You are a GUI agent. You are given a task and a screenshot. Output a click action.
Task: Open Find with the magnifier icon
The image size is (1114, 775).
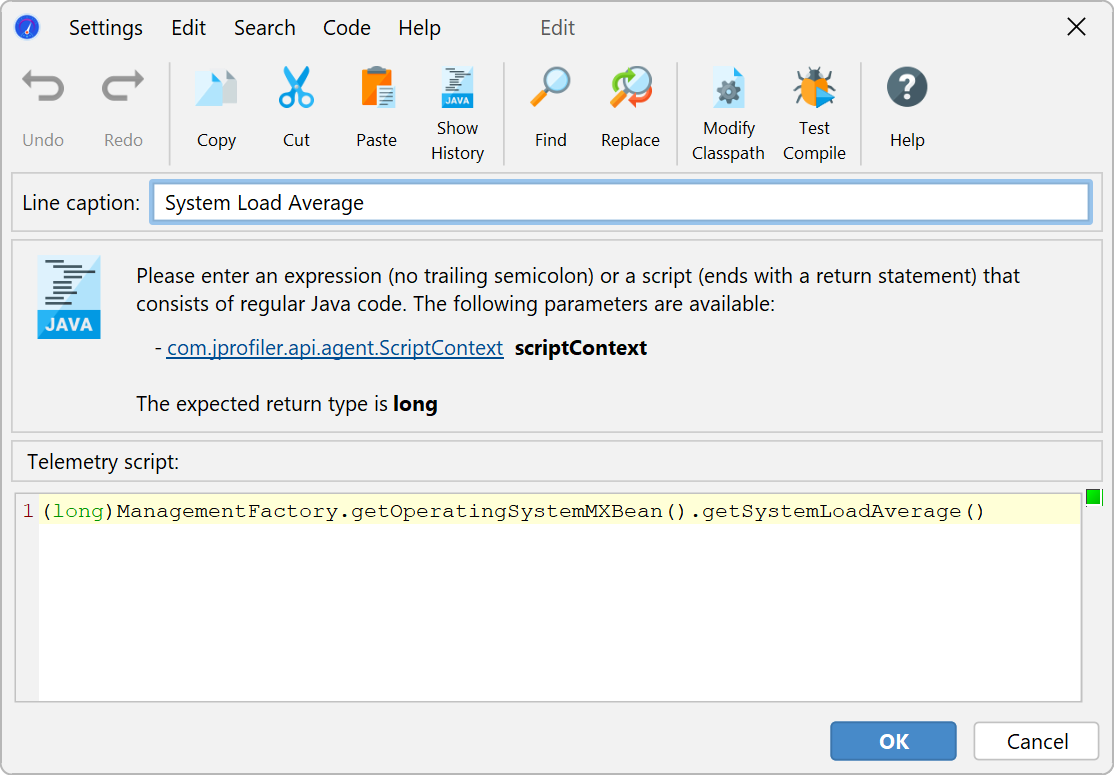(x=550, y=89)
